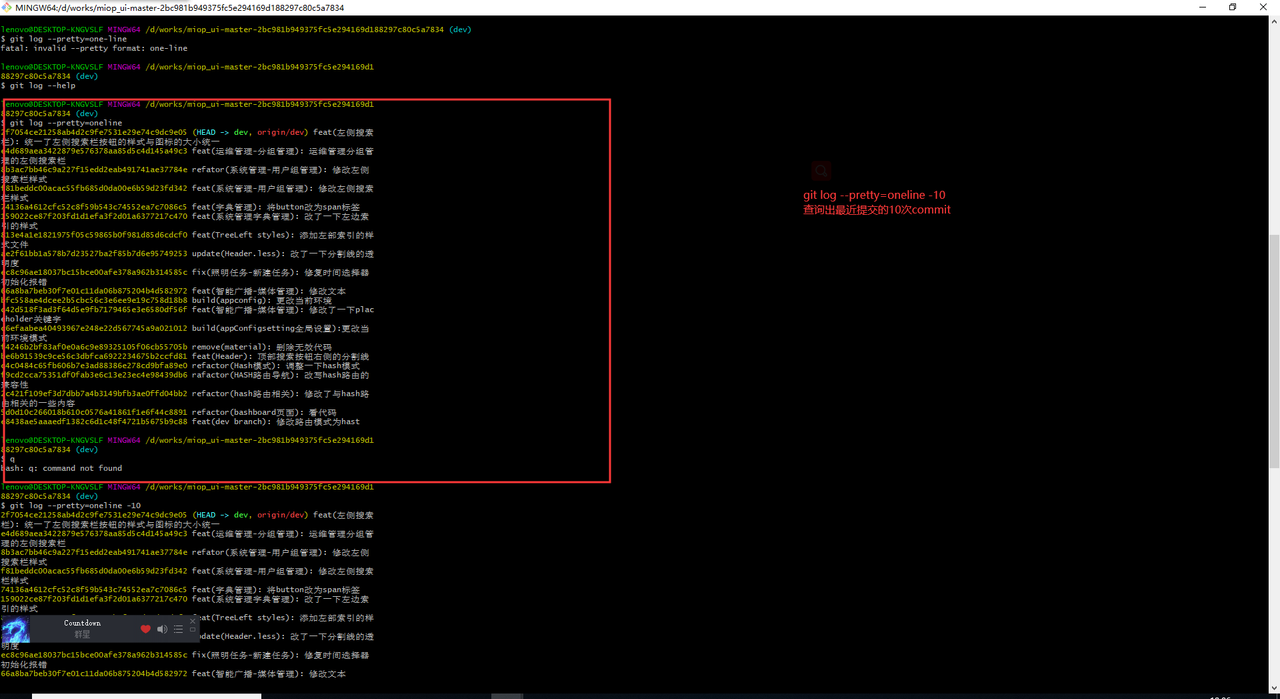Like the song with the red heart icon

click(146, 629)
